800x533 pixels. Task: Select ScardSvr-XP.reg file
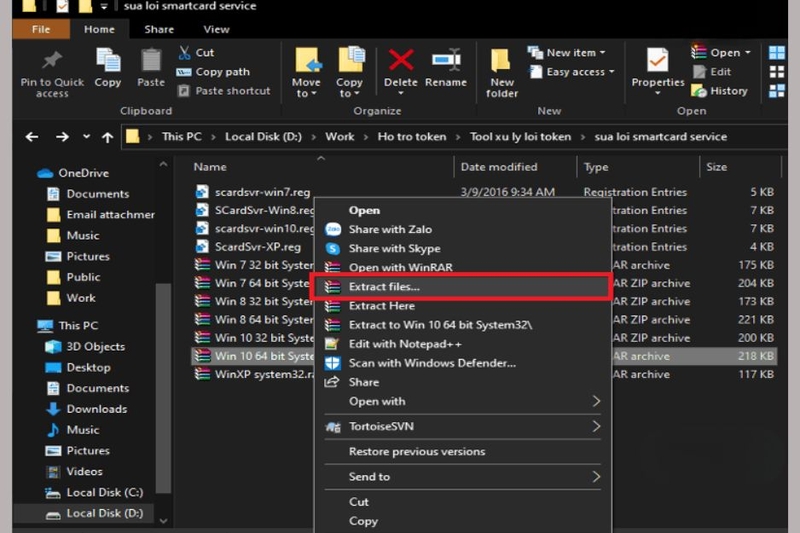pos(248,247)
